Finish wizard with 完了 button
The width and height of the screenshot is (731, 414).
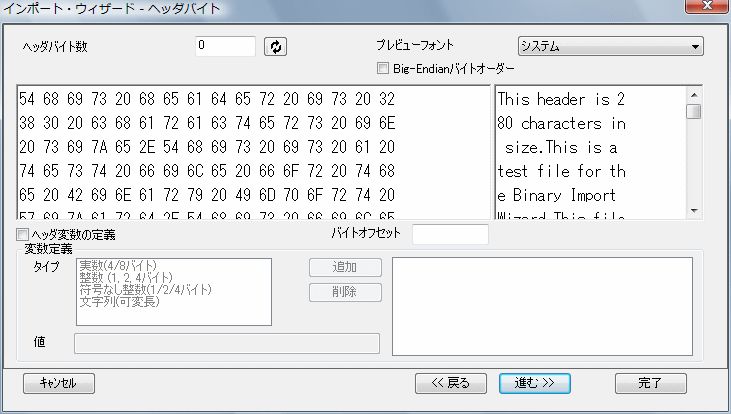coord(650,383)
